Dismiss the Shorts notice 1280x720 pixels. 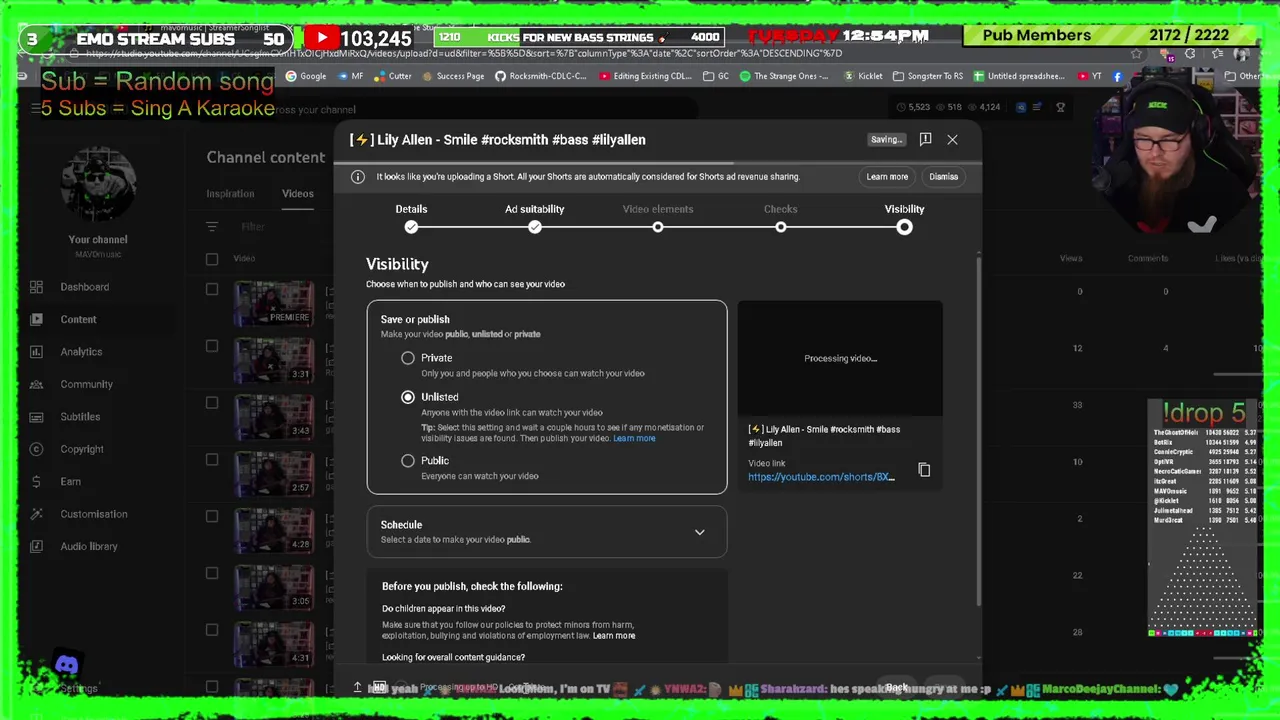coord(943,177)
